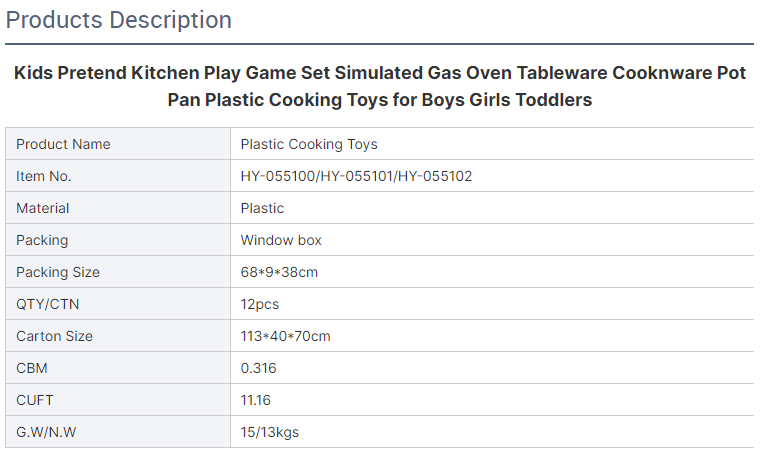766x457 pixels.
Task: Click the Product Name label cell
Action: pos(118,144)
